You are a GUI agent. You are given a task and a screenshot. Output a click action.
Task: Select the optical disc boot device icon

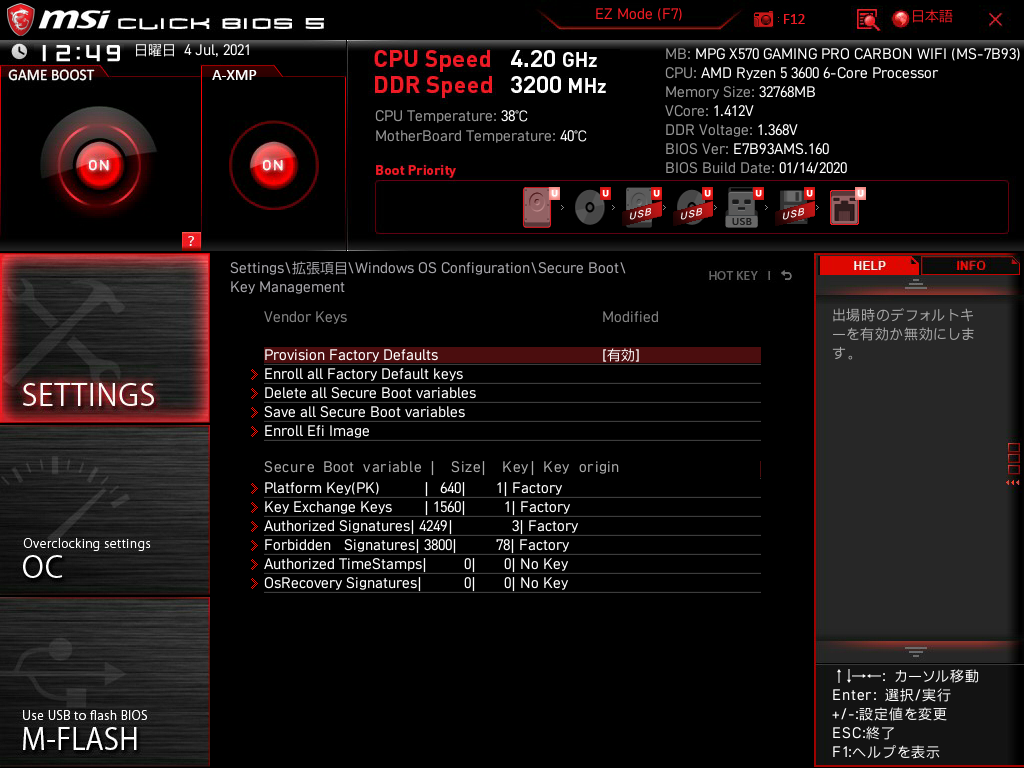click(592, 208)
